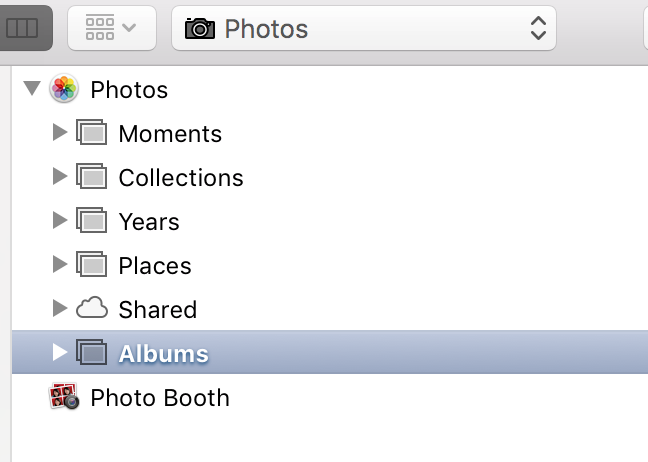Click the Moments stacked-frames icon

point(92,132)
